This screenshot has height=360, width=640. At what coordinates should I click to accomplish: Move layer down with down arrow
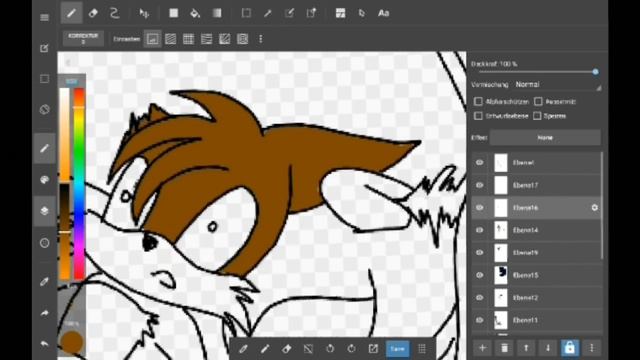[548, 348]
